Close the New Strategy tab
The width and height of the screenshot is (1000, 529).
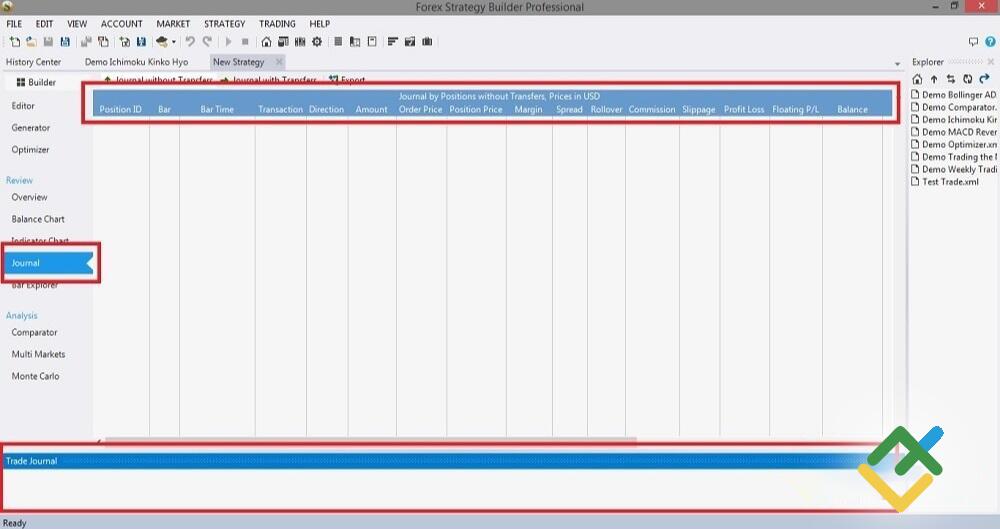pos(279,62)
